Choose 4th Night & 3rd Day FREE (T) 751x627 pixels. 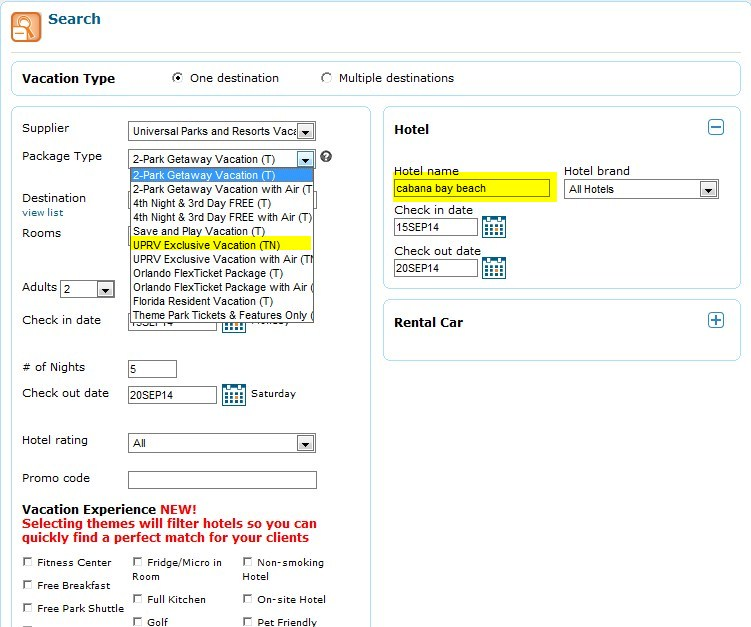point(222,203)
